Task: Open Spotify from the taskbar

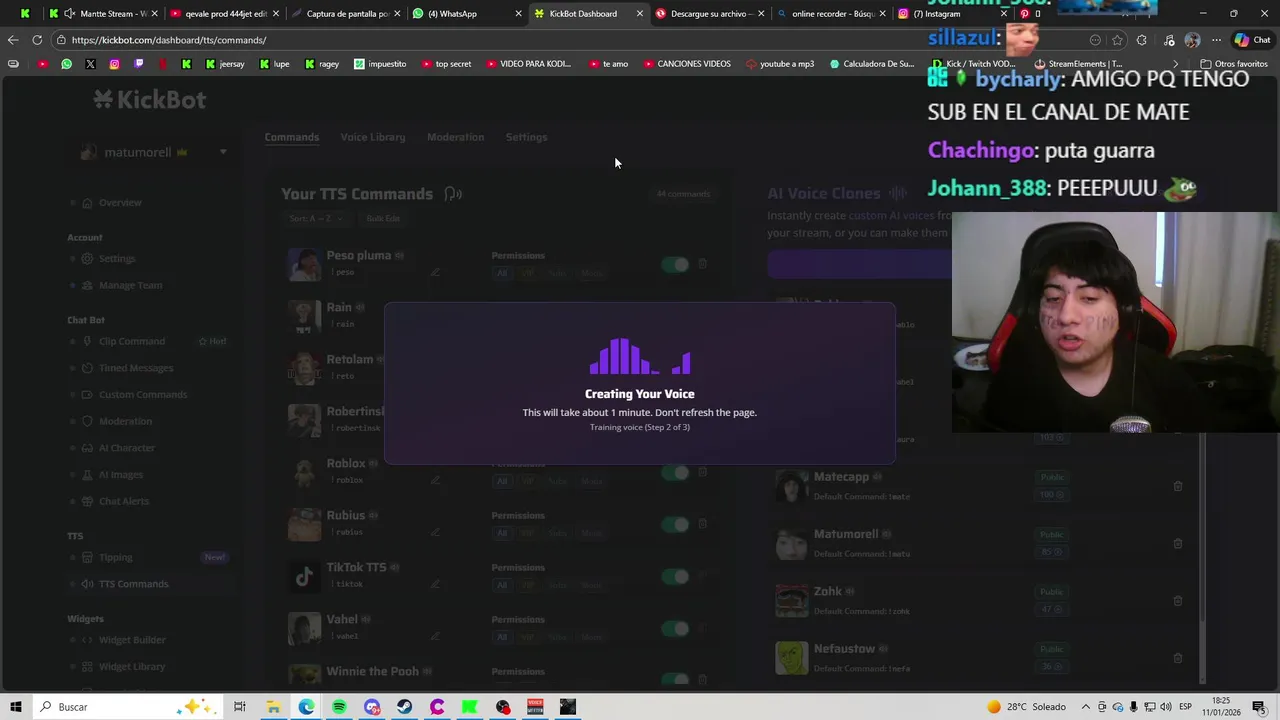Action: pyautogui.click(x=339, y=707)
